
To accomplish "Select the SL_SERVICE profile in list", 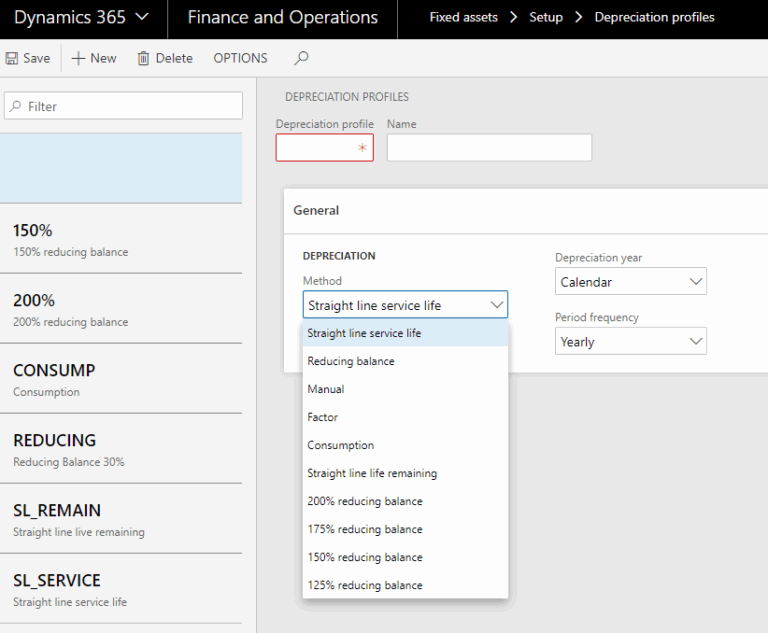I will 121,589.
